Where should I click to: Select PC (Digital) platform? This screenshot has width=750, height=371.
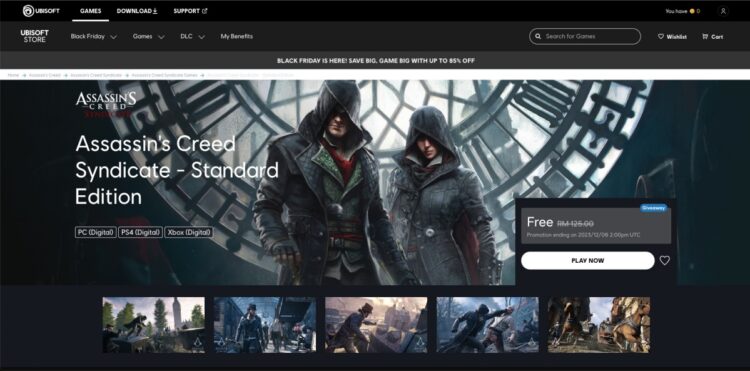[96, 232]
